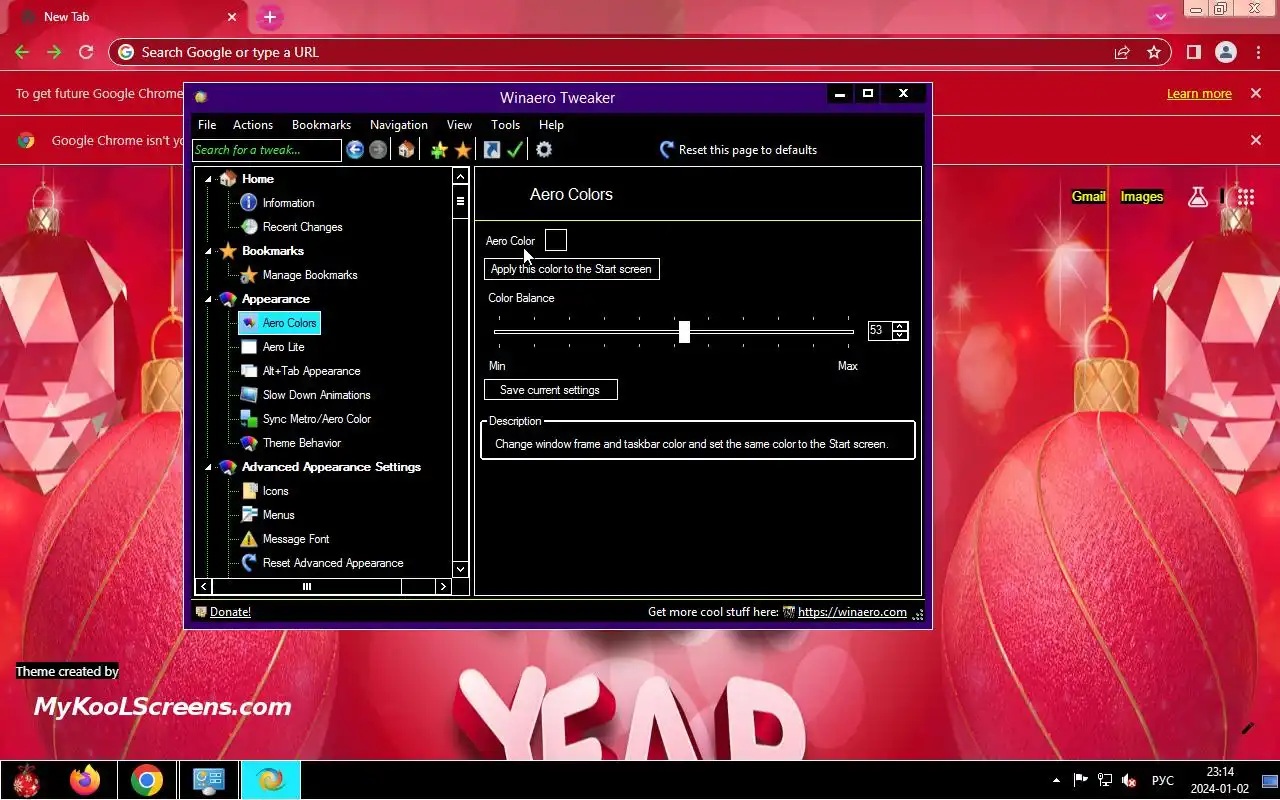The height and width of the screenshot is (800, 1280).
Task: Click the Information blue icon
Action: [249, 203]
